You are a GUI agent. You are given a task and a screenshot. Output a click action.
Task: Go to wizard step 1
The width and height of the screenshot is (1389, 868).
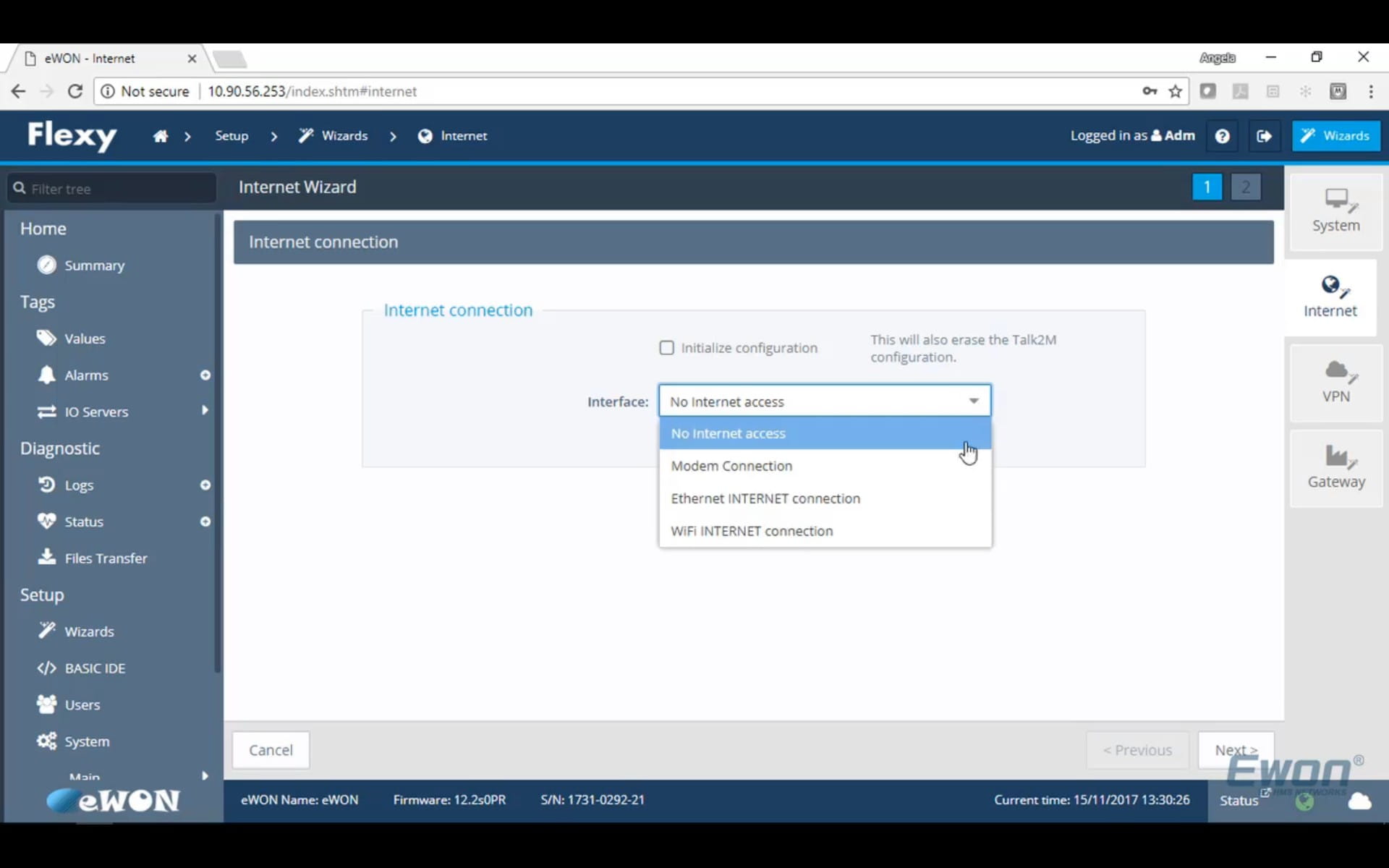click(x=1207, y=187)
